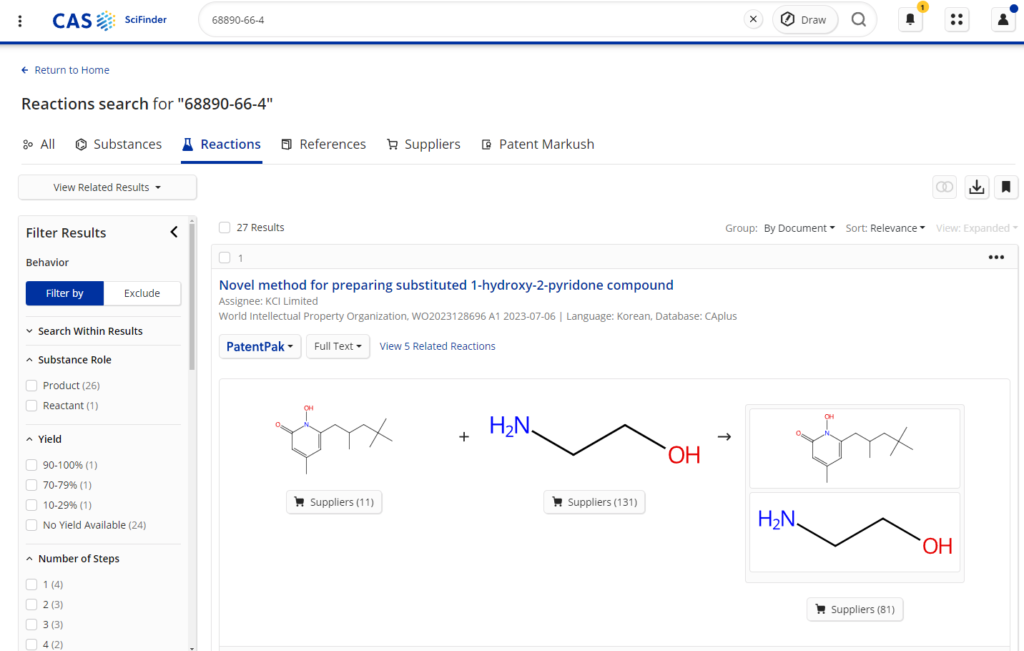Switch to the Substances tab
This screenshot has height=651, width=1024.
tap(118, 144)
